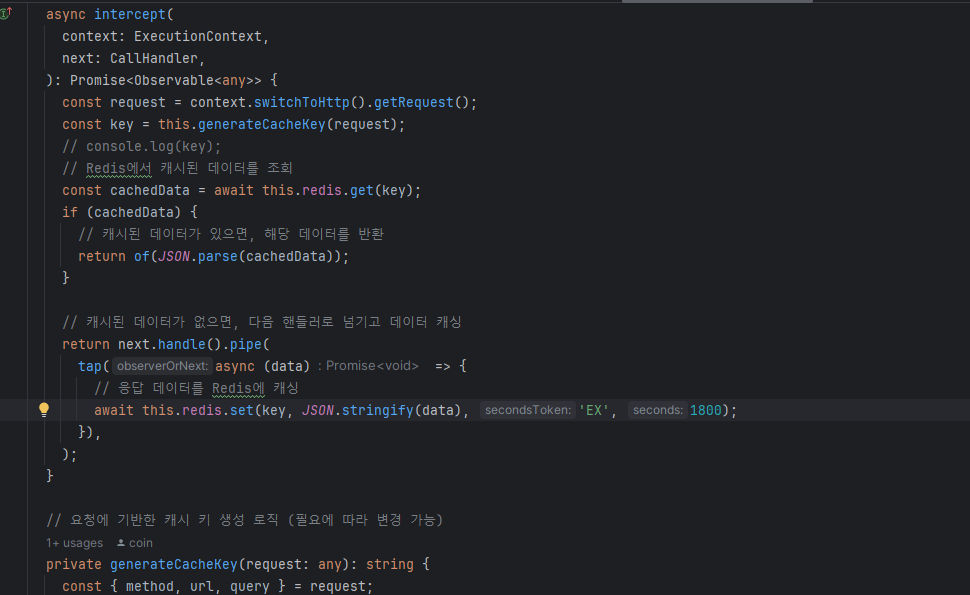Viewport: 970px width, 595px height.
Task: Click the "handle" method on next
Action: pyautogui.click(x=182, y=344)
